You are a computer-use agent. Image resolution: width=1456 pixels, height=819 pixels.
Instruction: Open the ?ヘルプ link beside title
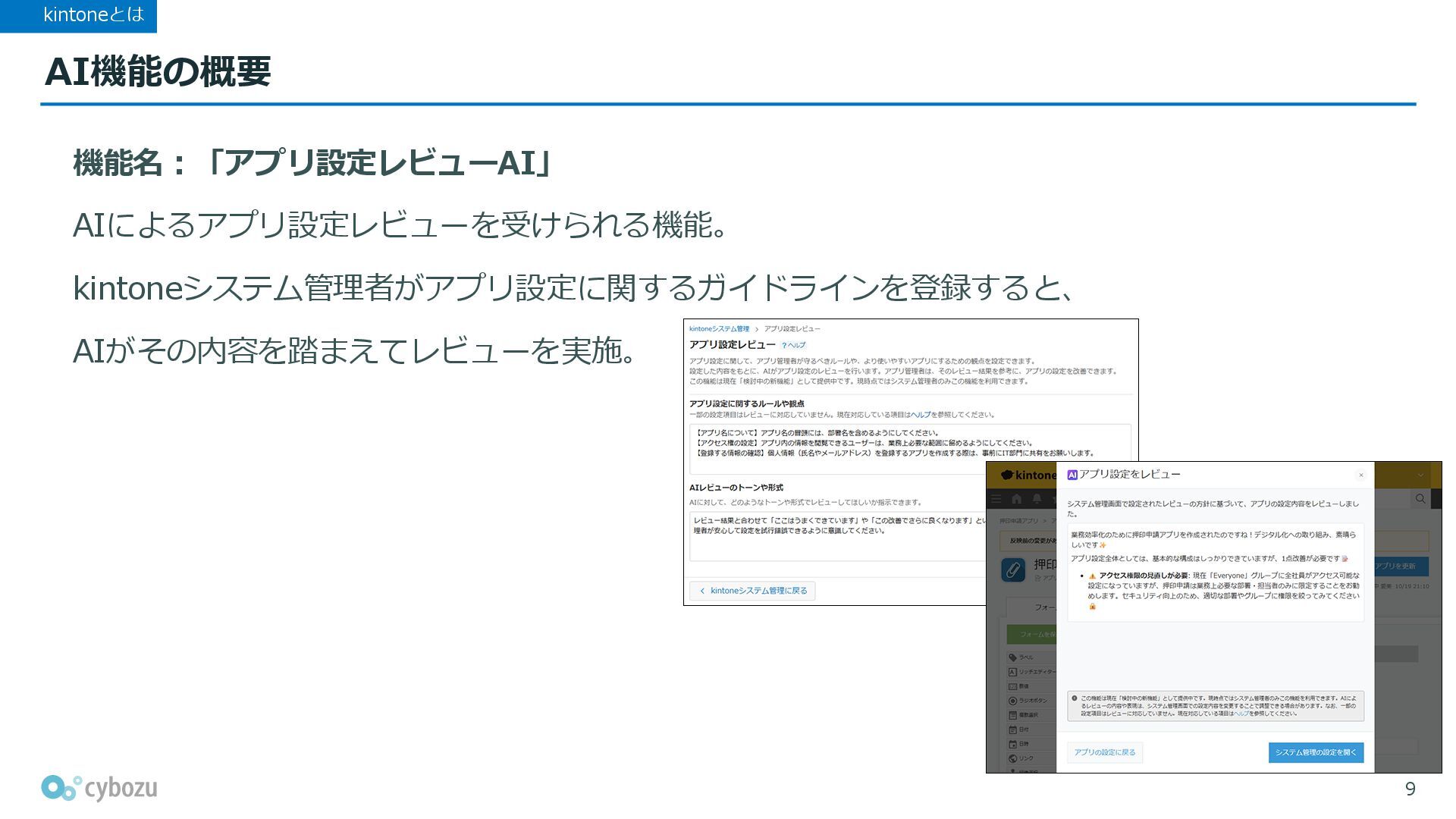[793, 345]
